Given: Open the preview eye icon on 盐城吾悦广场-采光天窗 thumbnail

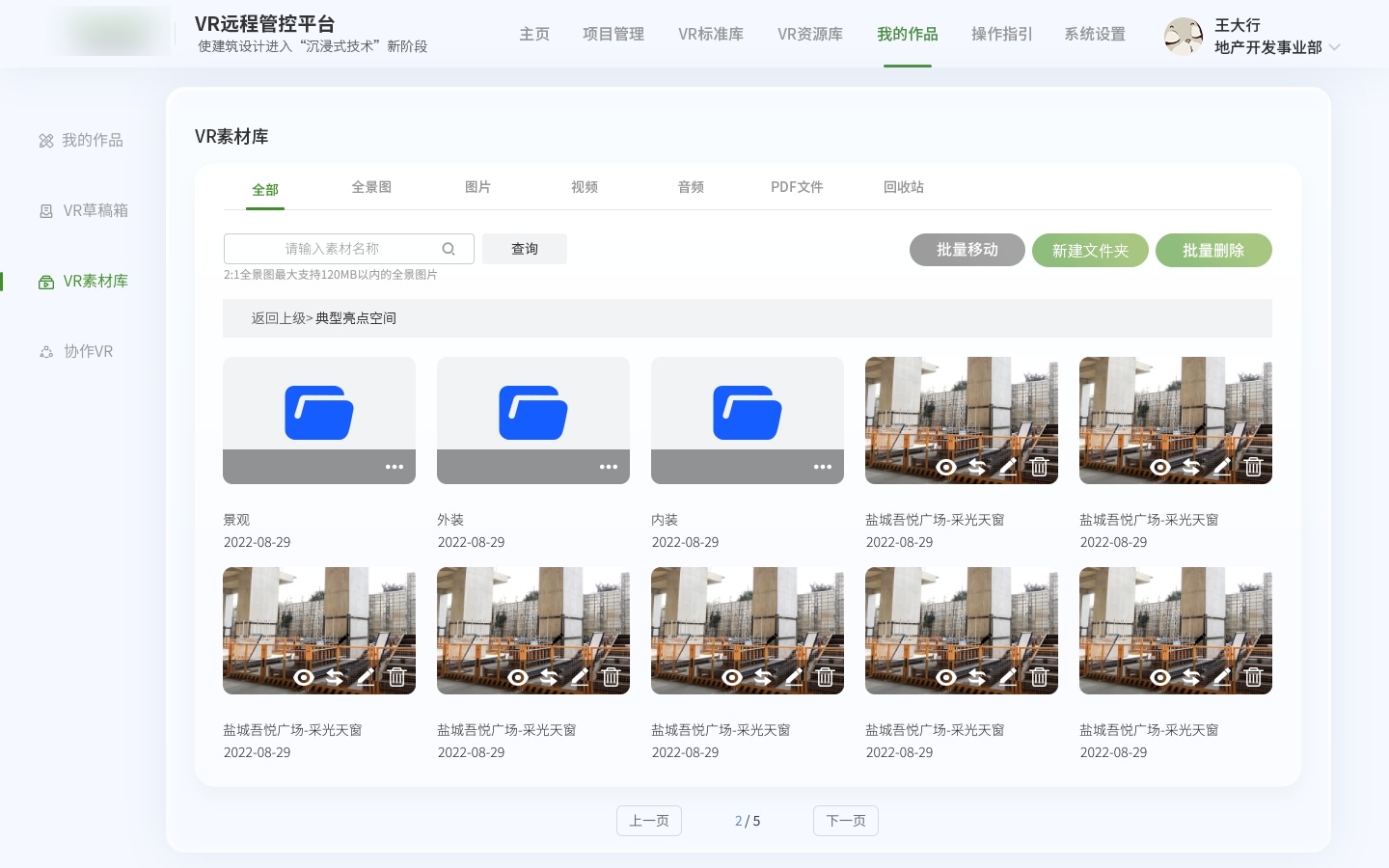Looking at the screenshot, I should [x=946, y=467].
